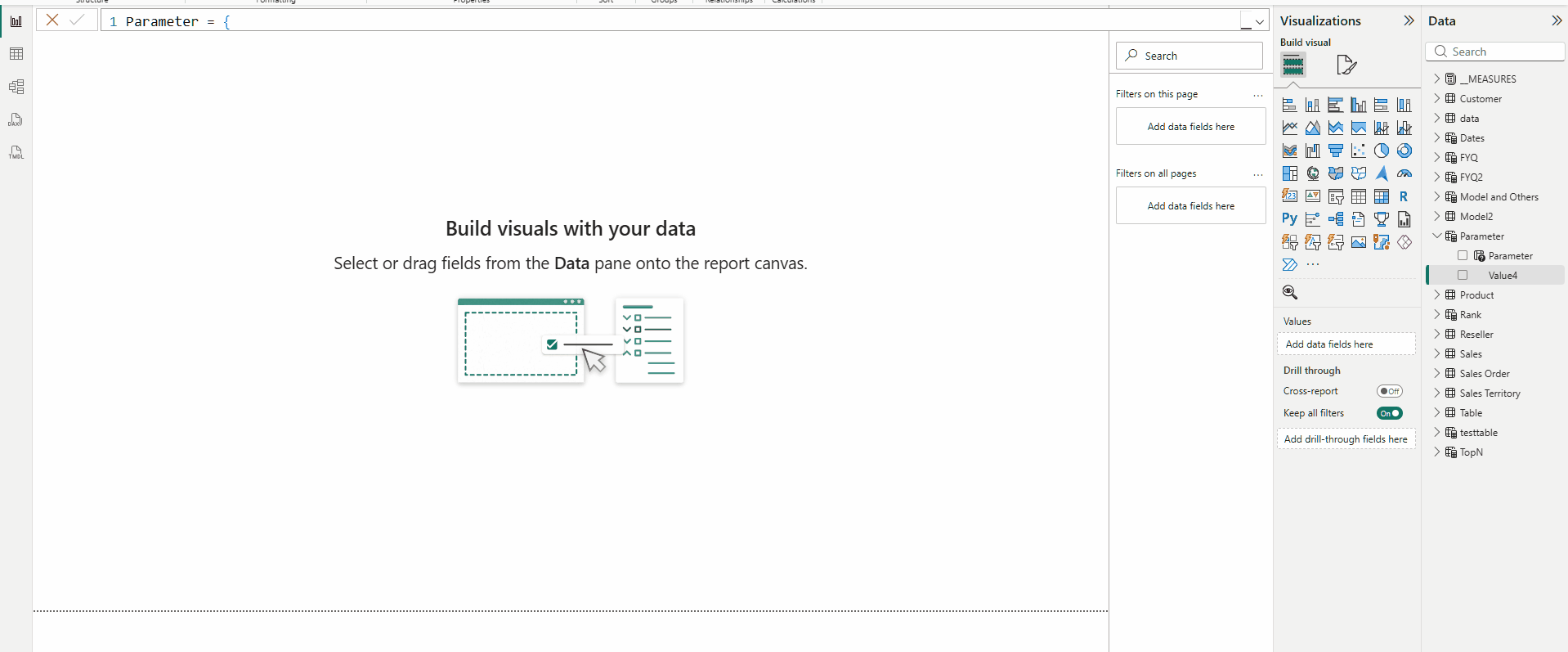Select the Donut chart visual

tap(1404, 151)
